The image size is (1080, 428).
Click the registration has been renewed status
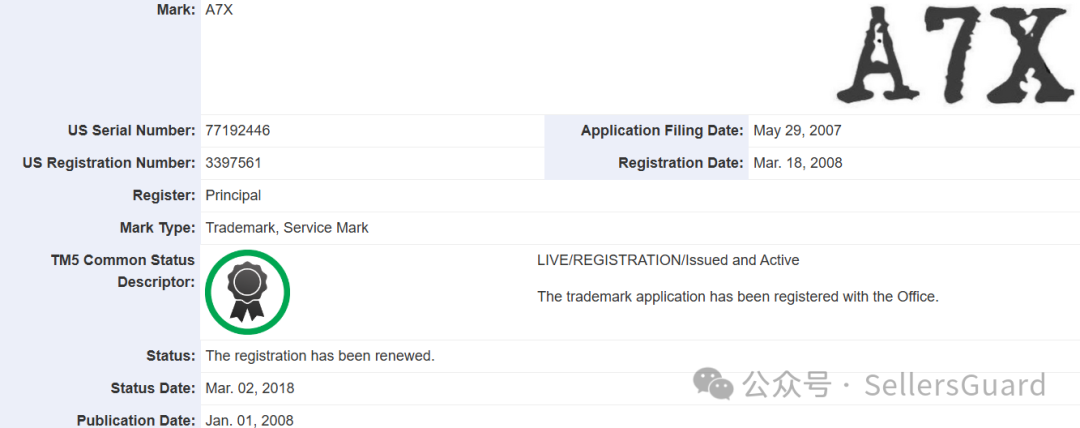[320, 355]
